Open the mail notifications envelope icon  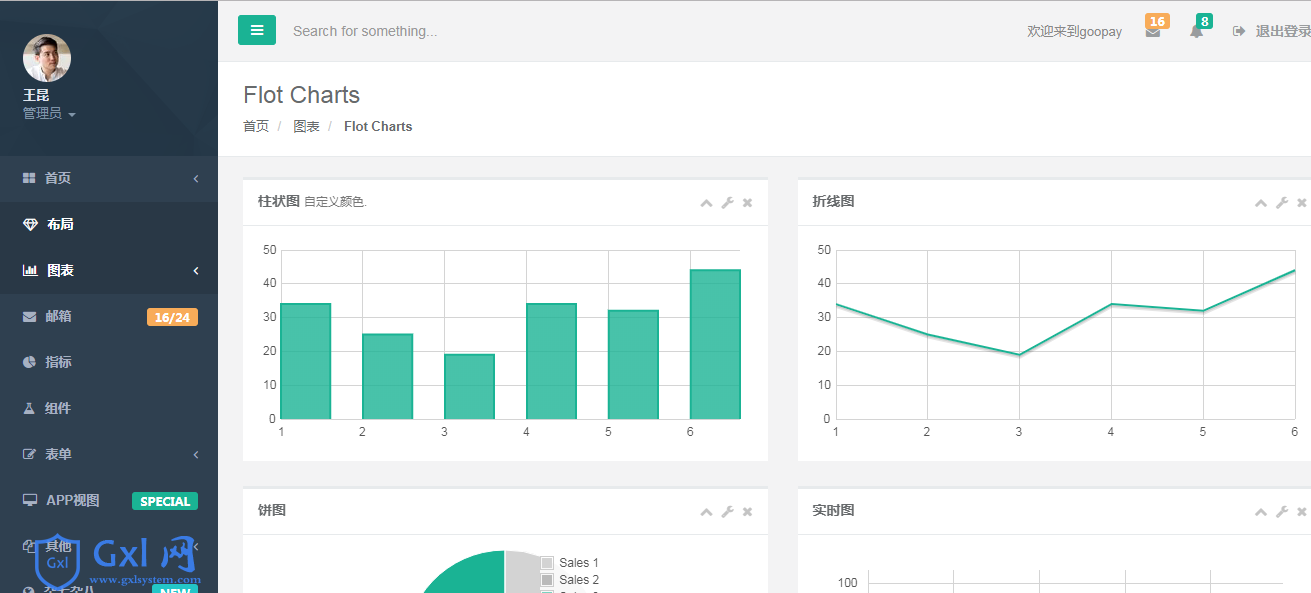1153,32
